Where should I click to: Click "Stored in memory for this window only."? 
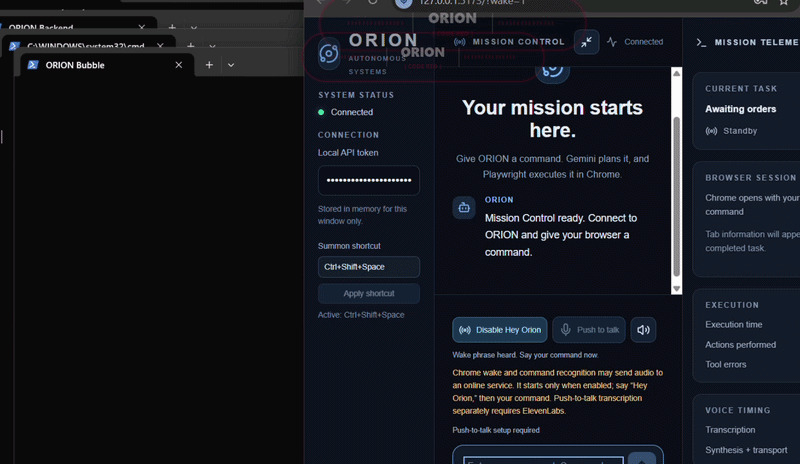(362, 215)
